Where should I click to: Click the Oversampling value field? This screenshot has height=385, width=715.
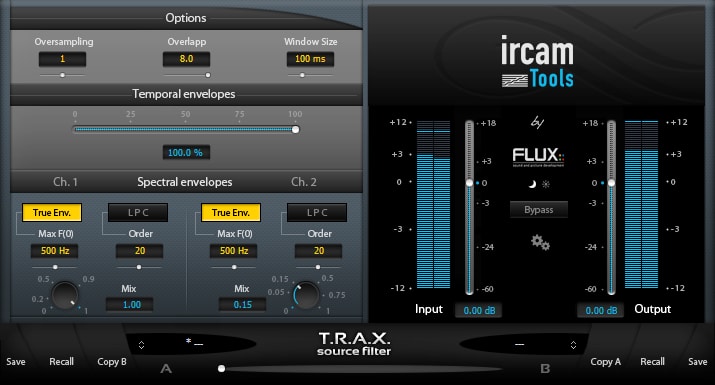(x=62, y=59)
